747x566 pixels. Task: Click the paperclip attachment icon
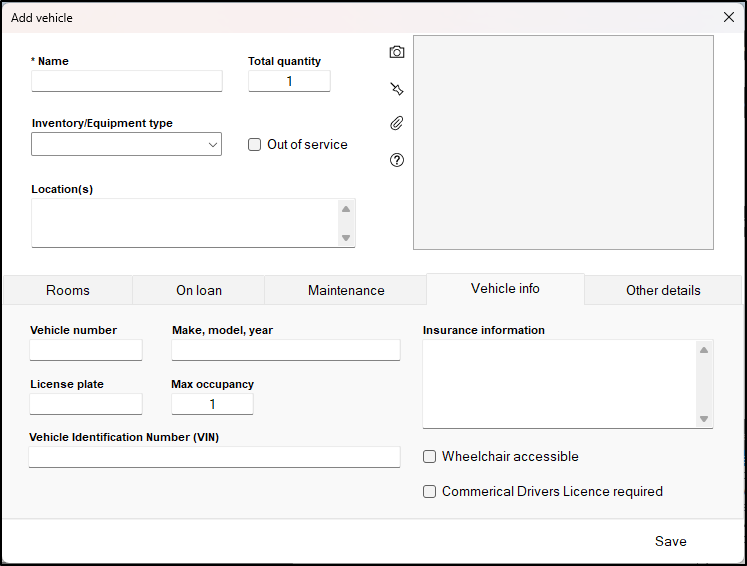(397, 123)
